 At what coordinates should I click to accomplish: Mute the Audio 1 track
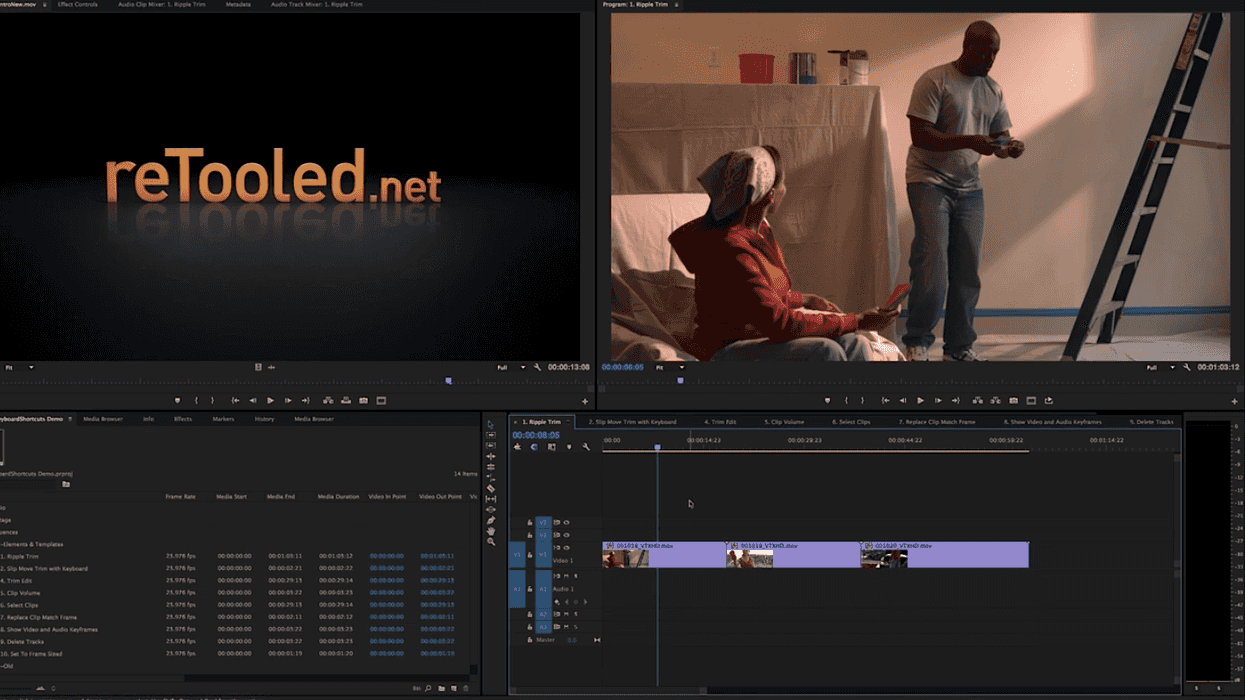tap(566, 577)
